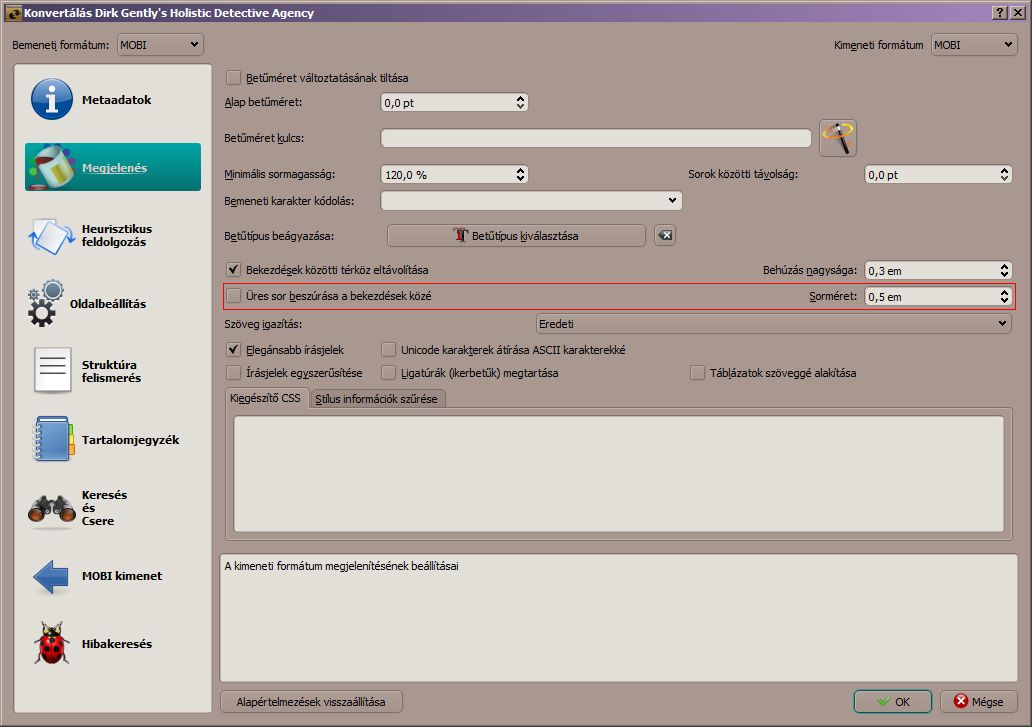Enable Unicode karakterek átírása ASCII karakterekké
The height and width of the screenshot is (727, 1032).
point(388,350)
